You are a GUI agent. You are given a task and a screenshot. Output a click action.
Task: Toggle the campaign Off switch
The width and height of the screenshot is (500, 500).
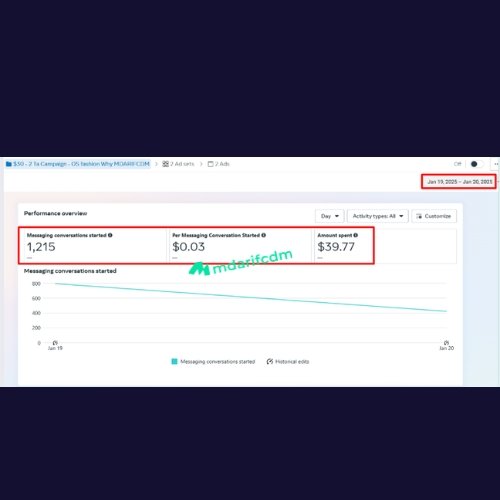click(x=477, y=164)
